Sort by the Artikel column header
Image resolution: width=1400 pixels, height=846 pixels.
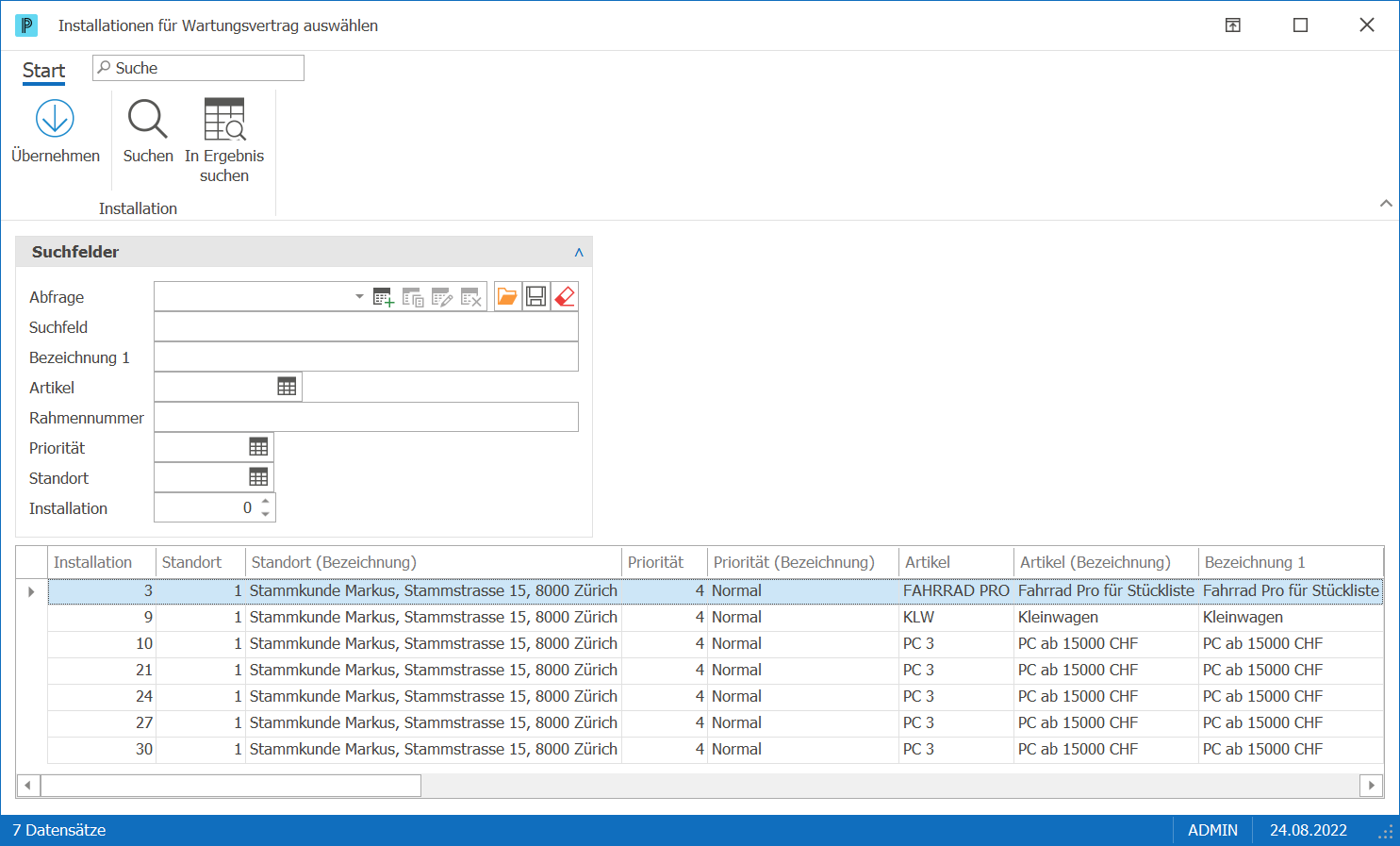click(957, 562)
